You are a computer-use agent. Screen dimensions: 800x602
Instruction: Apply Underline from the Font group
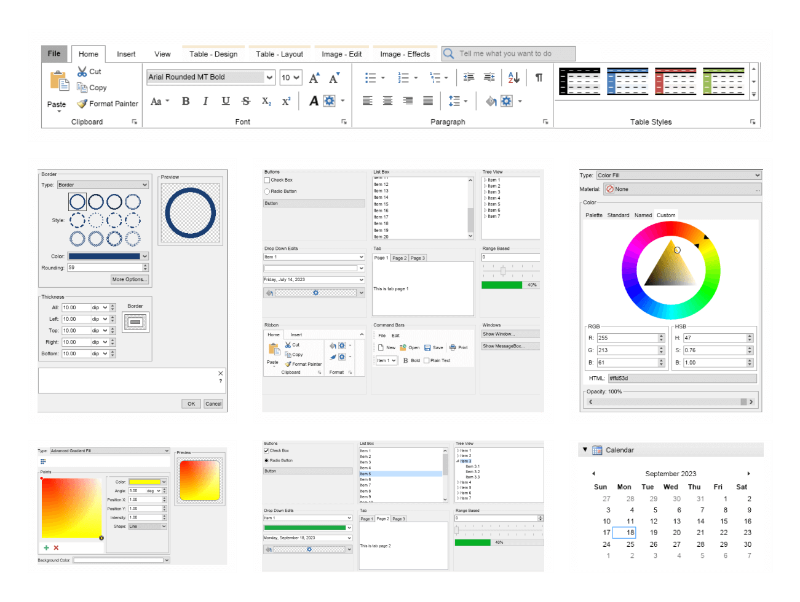pyautogui.click(x=226, y=101)
